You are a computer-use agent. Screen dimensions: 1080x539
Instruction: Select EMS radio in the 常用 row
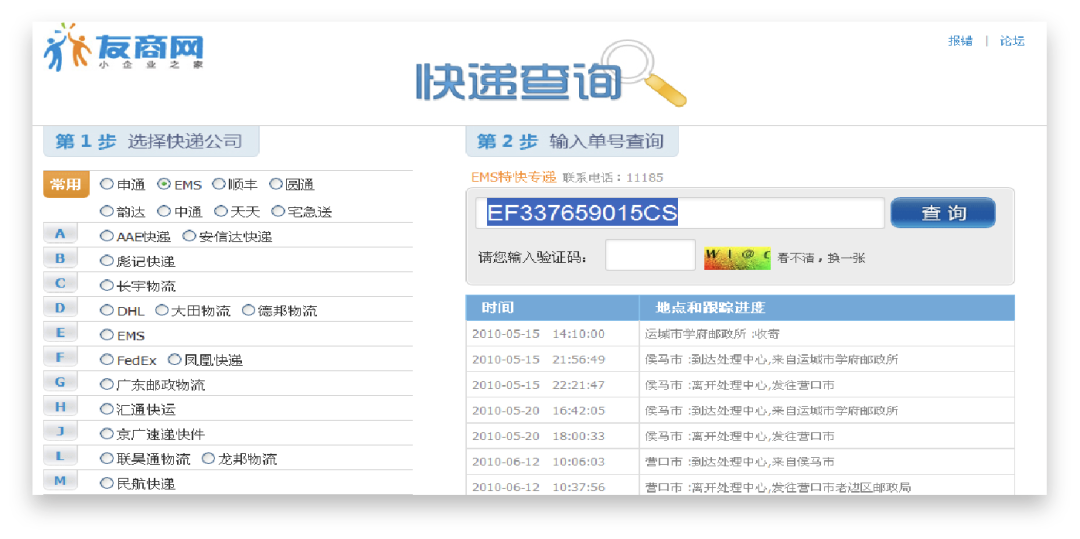[163, 184]
